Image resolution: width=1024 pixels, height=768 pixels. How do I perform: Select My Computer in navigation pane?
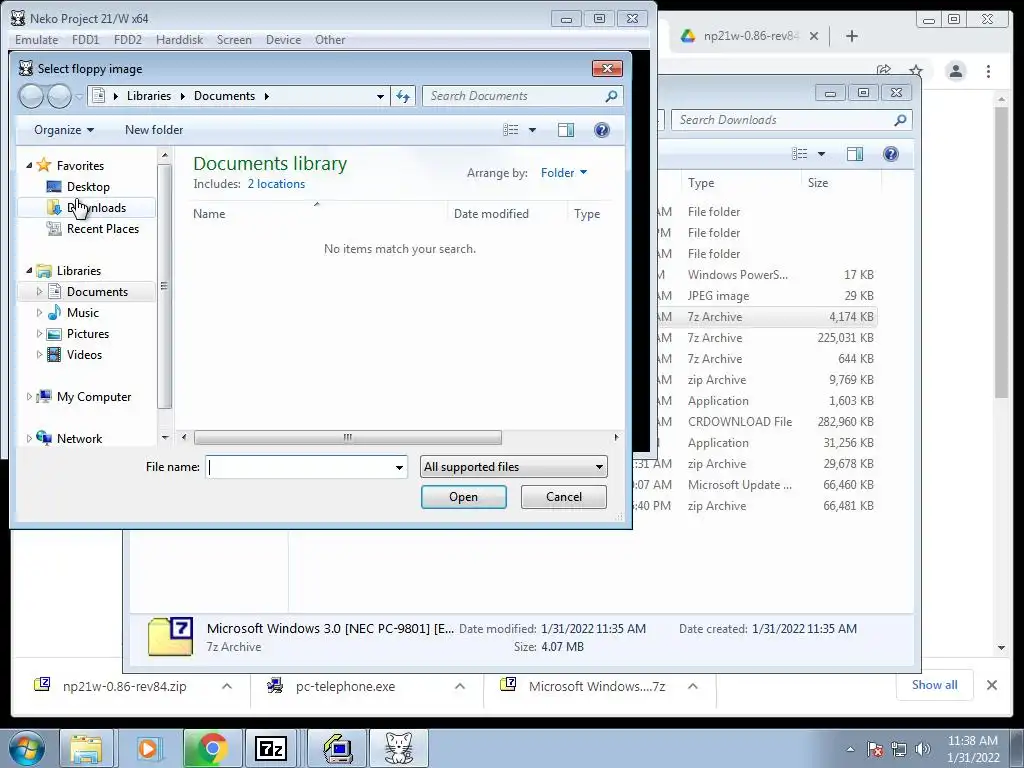pyautogui.click(x=93, y=396)
